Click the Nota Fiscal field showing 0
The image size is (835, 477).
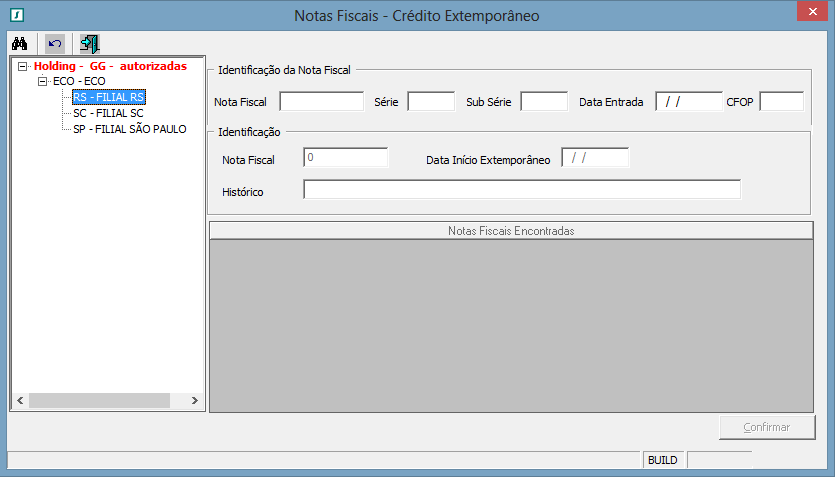pos(346,158)
